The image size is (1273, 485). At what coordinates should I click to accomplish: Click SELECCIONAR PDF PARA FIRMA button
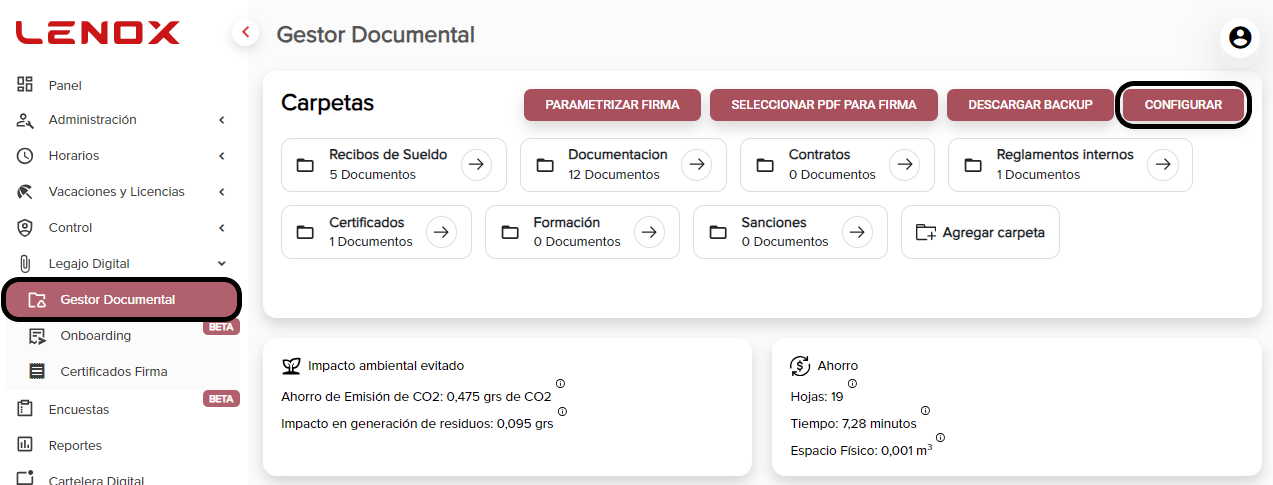tap(824, 105)
